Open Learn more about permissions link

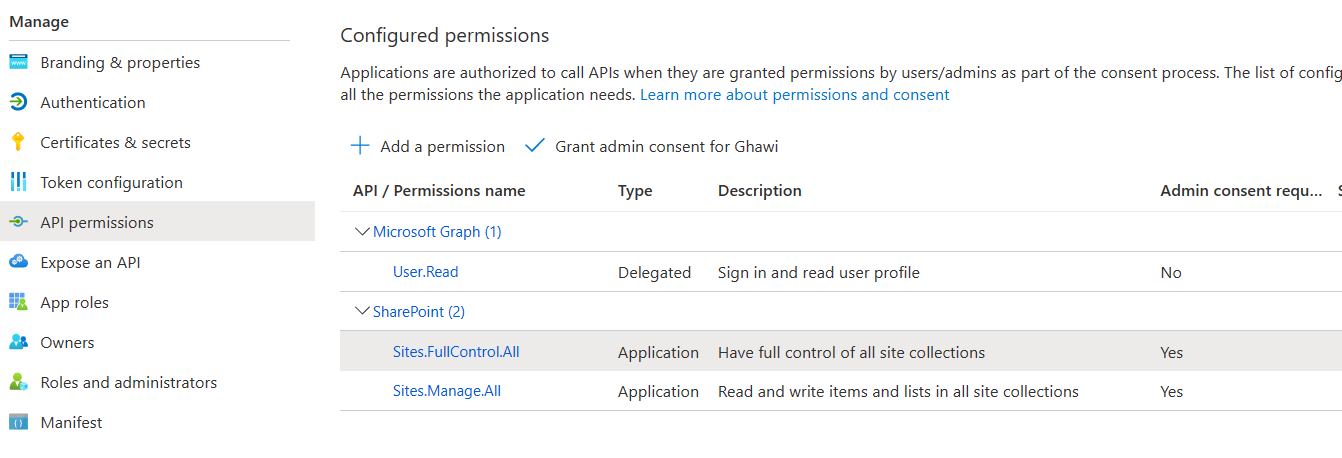tap(794, 95)
